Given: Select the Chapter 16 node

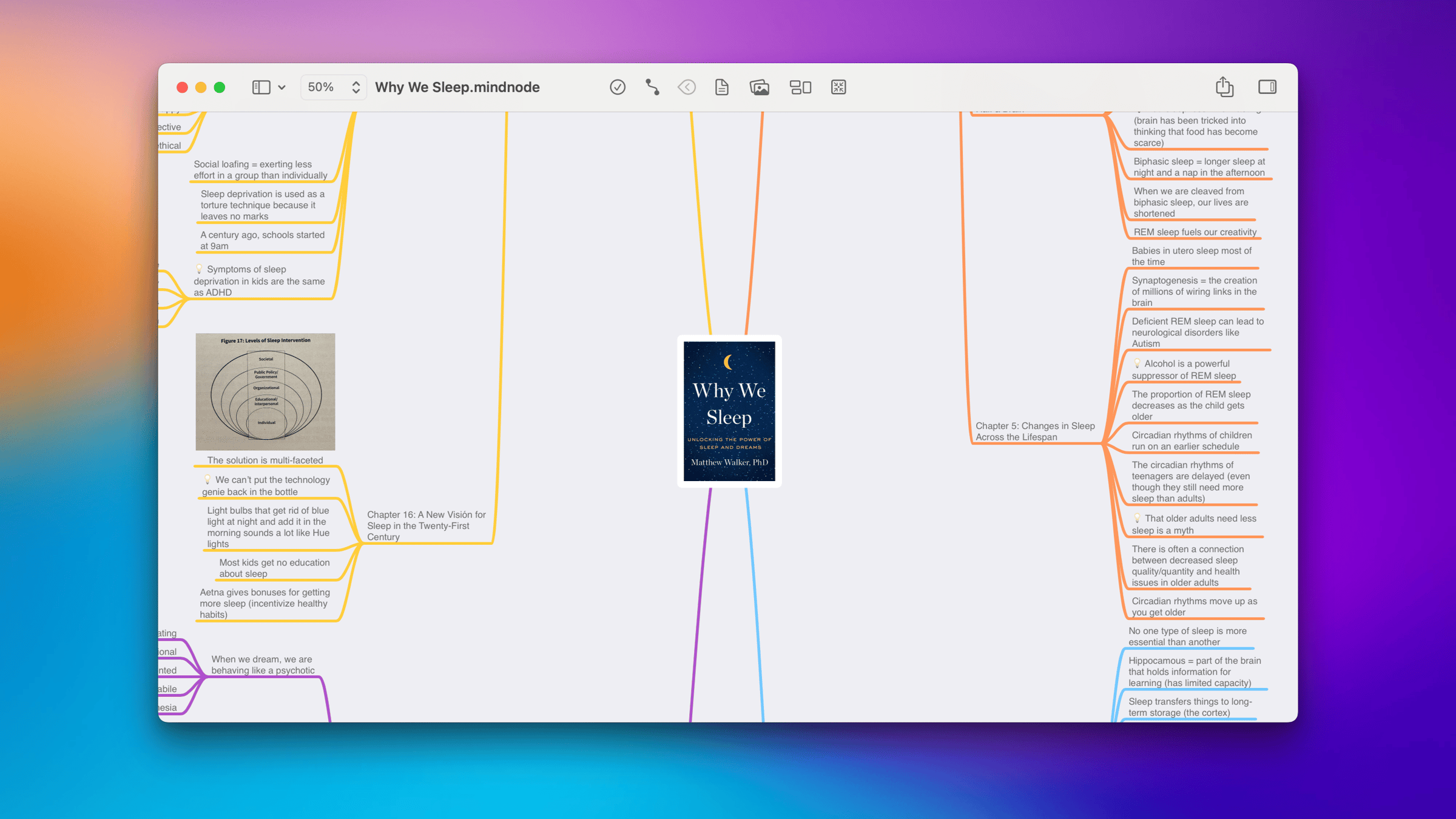Looking at the screenshot, I should point(426,525).
